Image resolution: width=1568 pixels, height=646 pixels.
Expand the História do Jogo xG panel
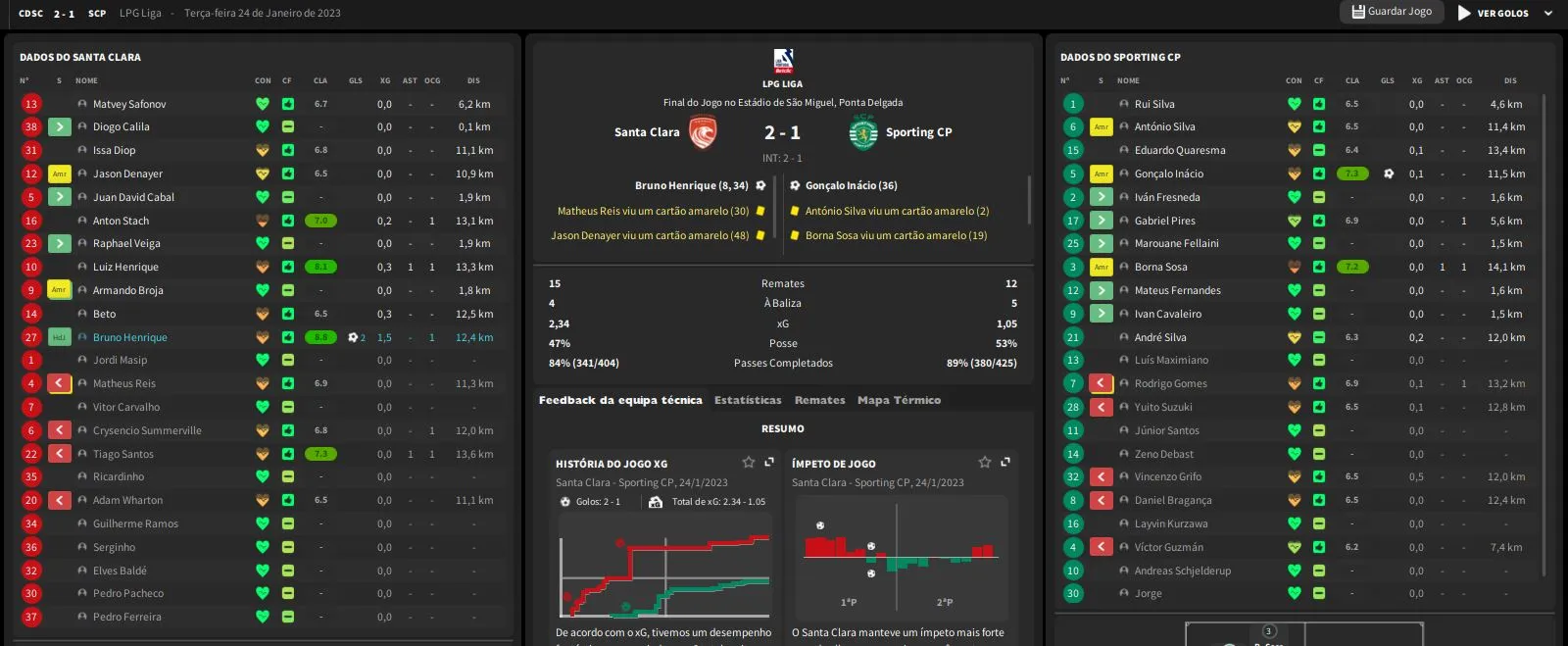click(769, 463)
